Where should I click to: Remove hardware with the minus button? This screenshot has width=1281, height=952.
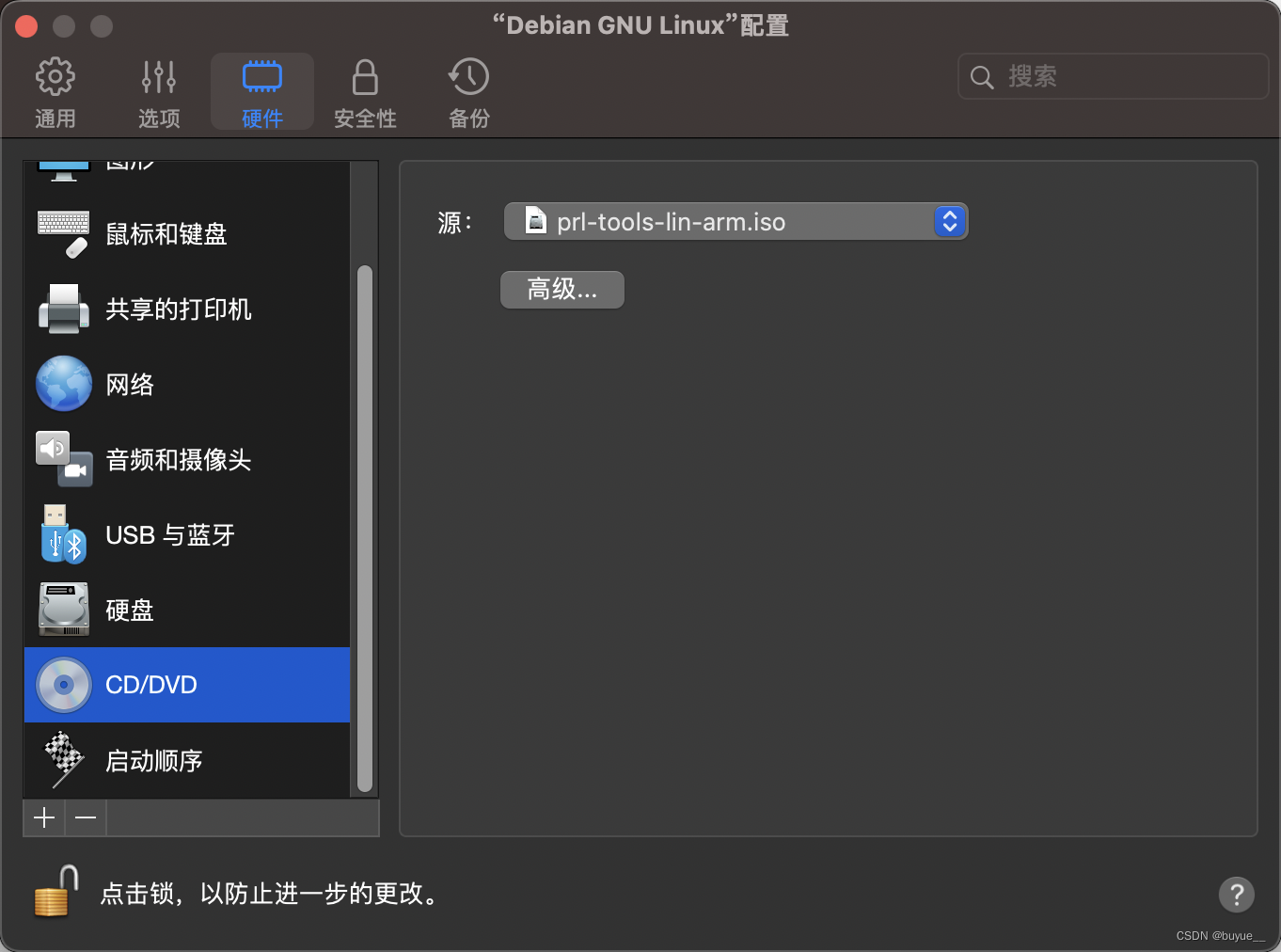86,817
